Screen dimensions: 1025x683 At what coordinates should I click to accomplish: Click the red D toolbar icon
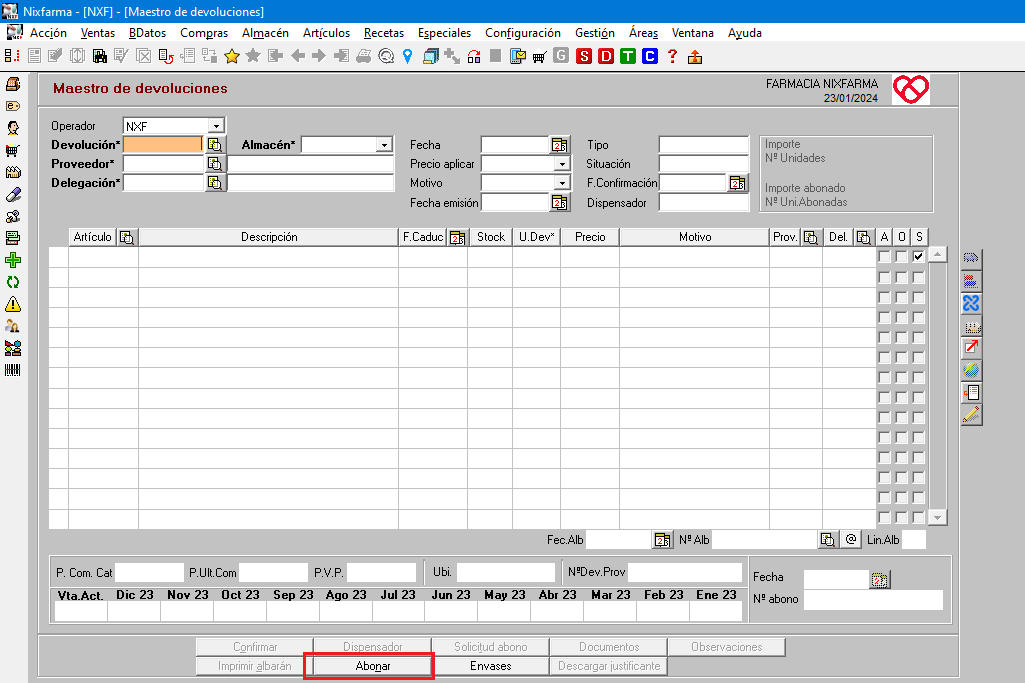pyautogui.click(x=606, y=56)
